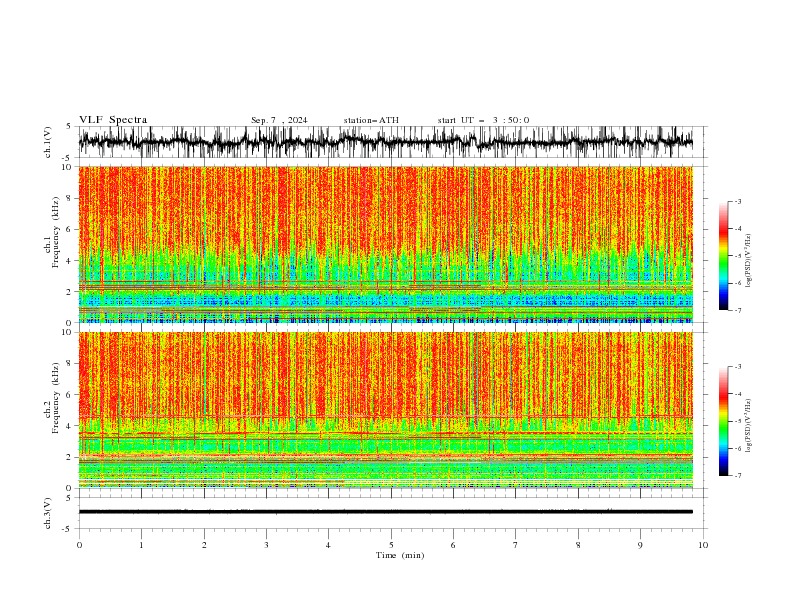
Task: Click the date "Sep. 7 , 2024"
Action: tap(279, 120)
